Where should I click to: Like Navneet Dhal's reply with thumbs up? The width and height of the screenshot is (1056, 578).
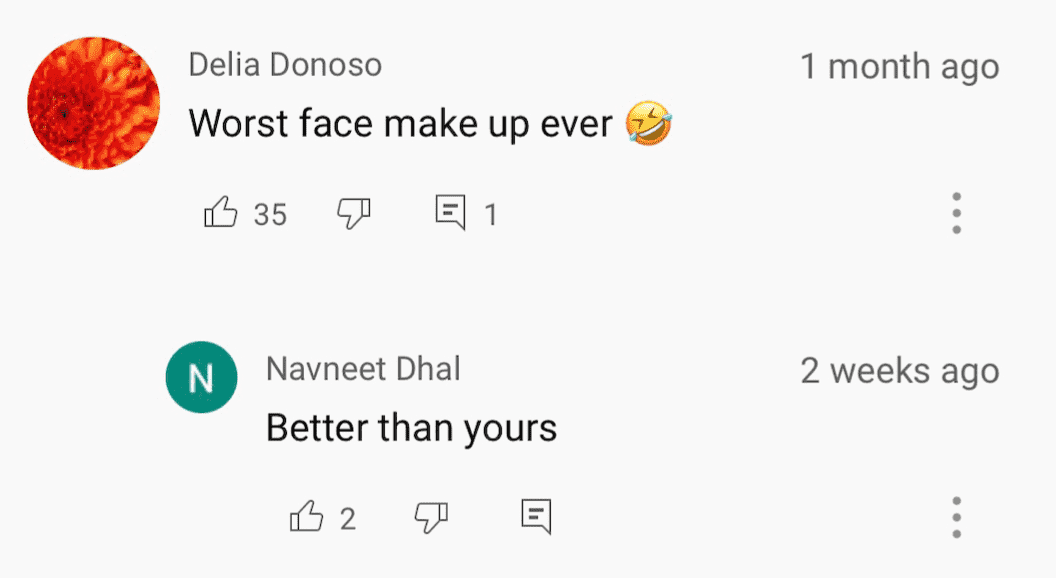coord(306,518)
